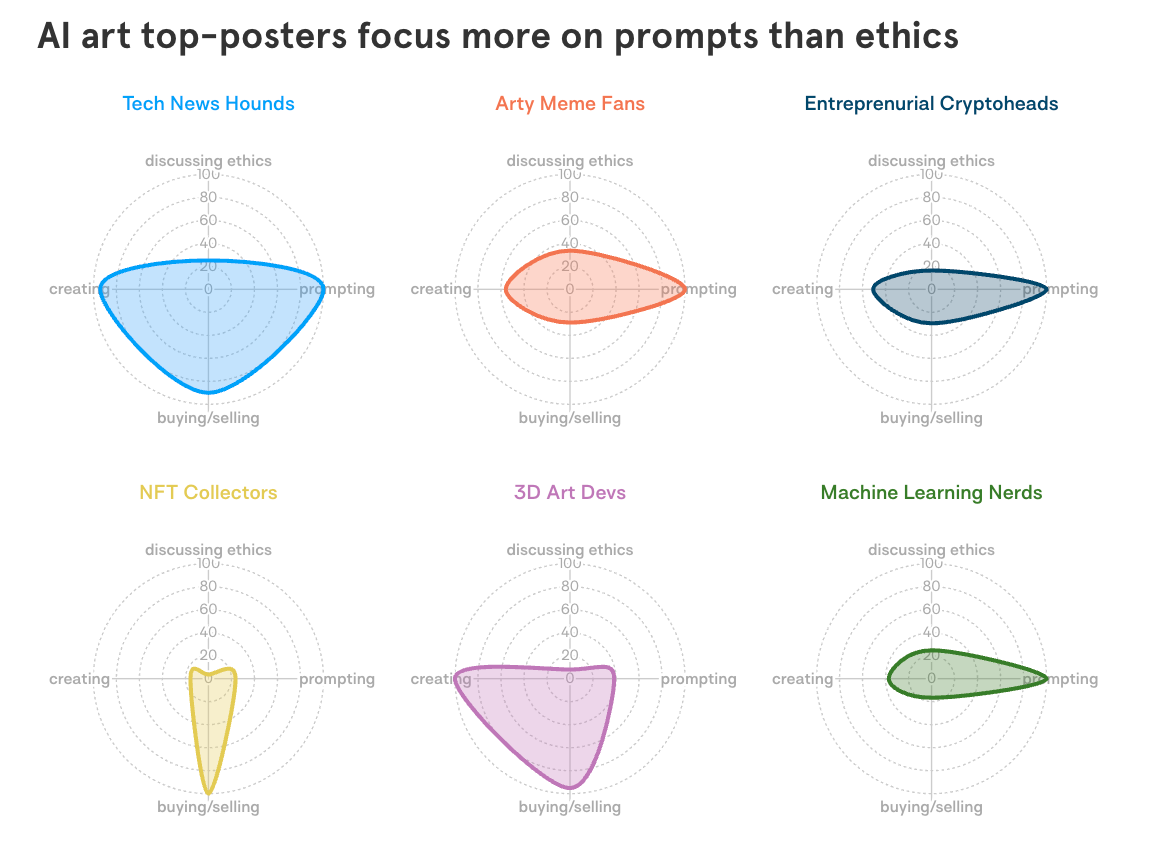Select the Tech News Hounds chart title
The height and width of the screenshot is (866, 1150).
pyautogui.click(x=208, y=103)
